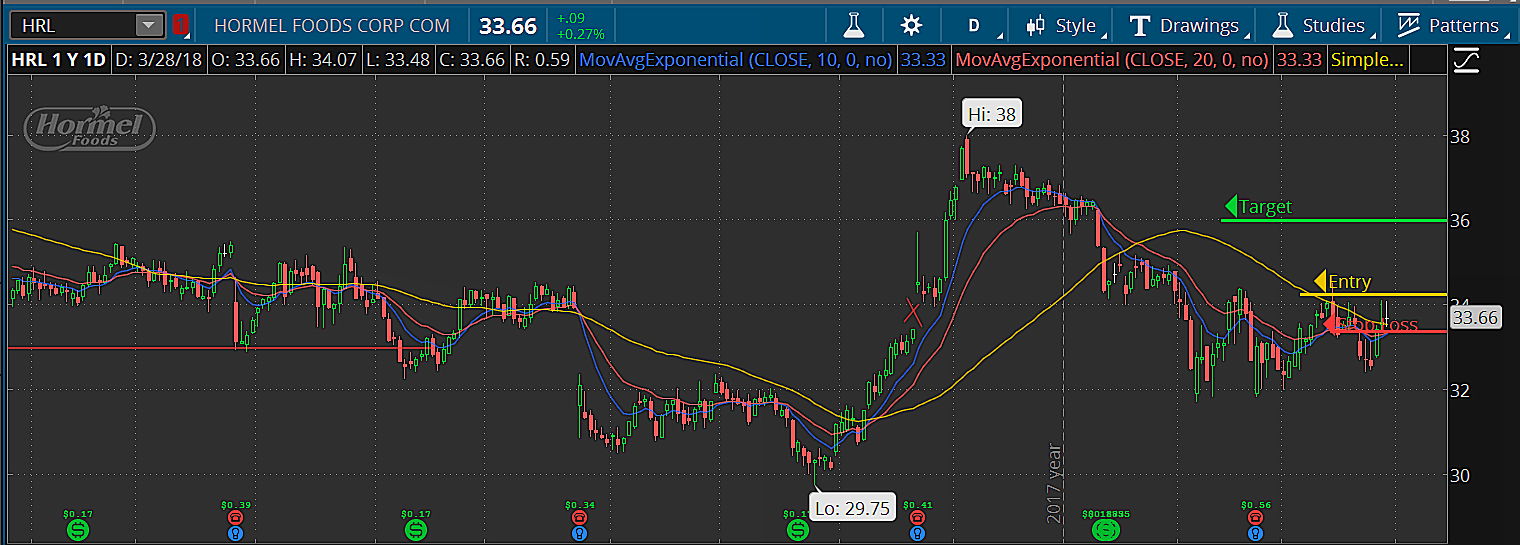Viewport: 1520px width, 545px height.
Task: Open the Patterns menu
Action: [1451, 25]
